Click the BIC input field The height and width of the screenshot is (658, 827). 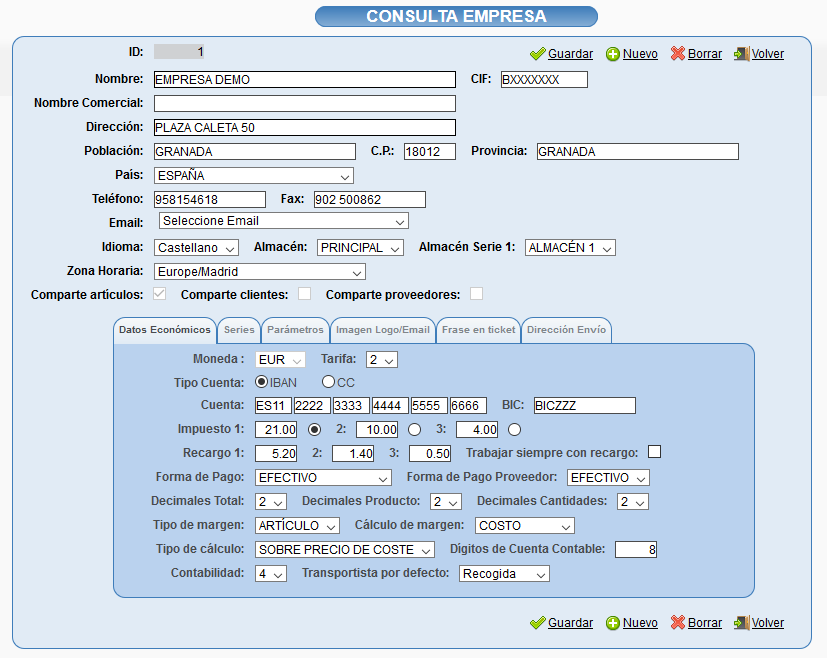pos(584,405)
